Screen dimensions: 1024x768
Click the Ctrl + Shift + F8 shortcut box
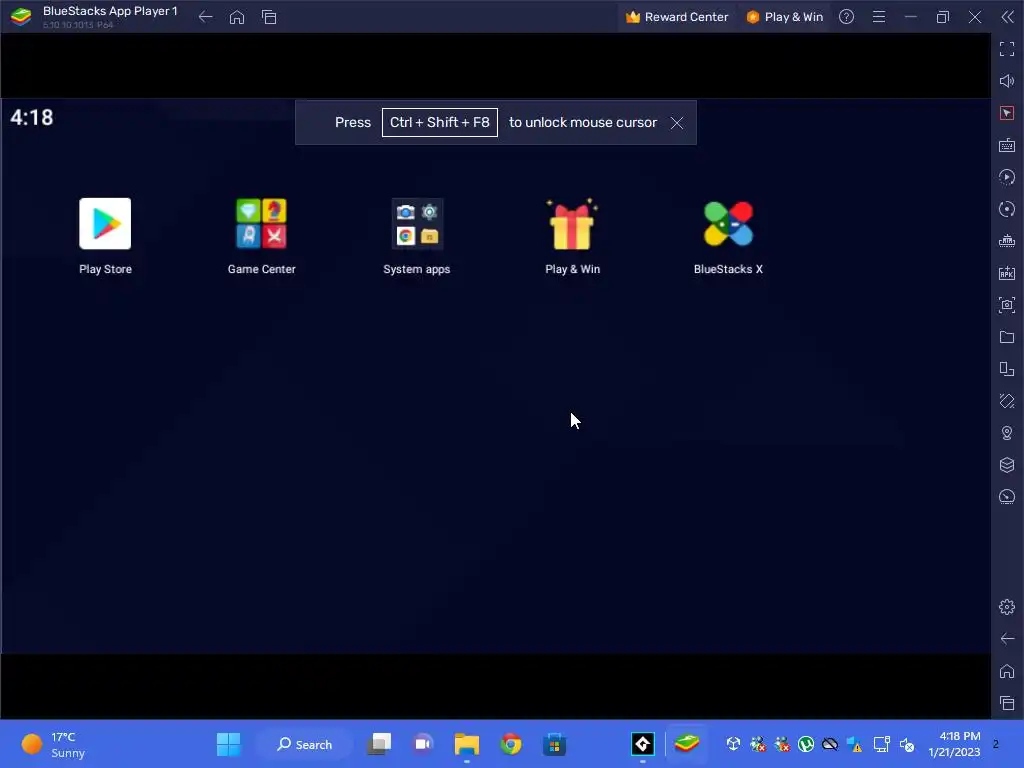click(440, 122)
